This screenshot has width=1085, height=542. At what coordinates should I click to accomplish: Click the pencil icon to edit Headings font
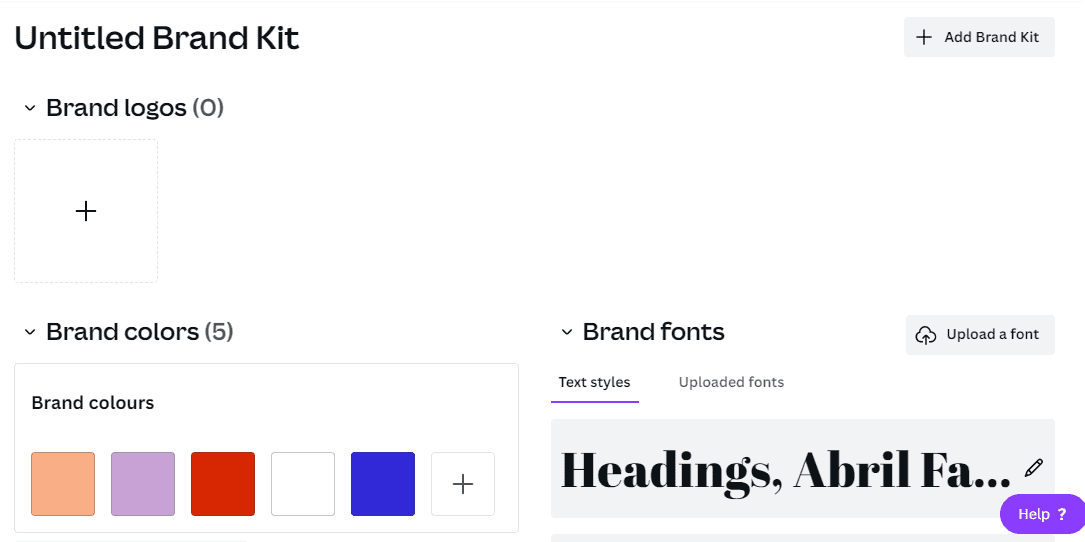(x=1034, y=468)
